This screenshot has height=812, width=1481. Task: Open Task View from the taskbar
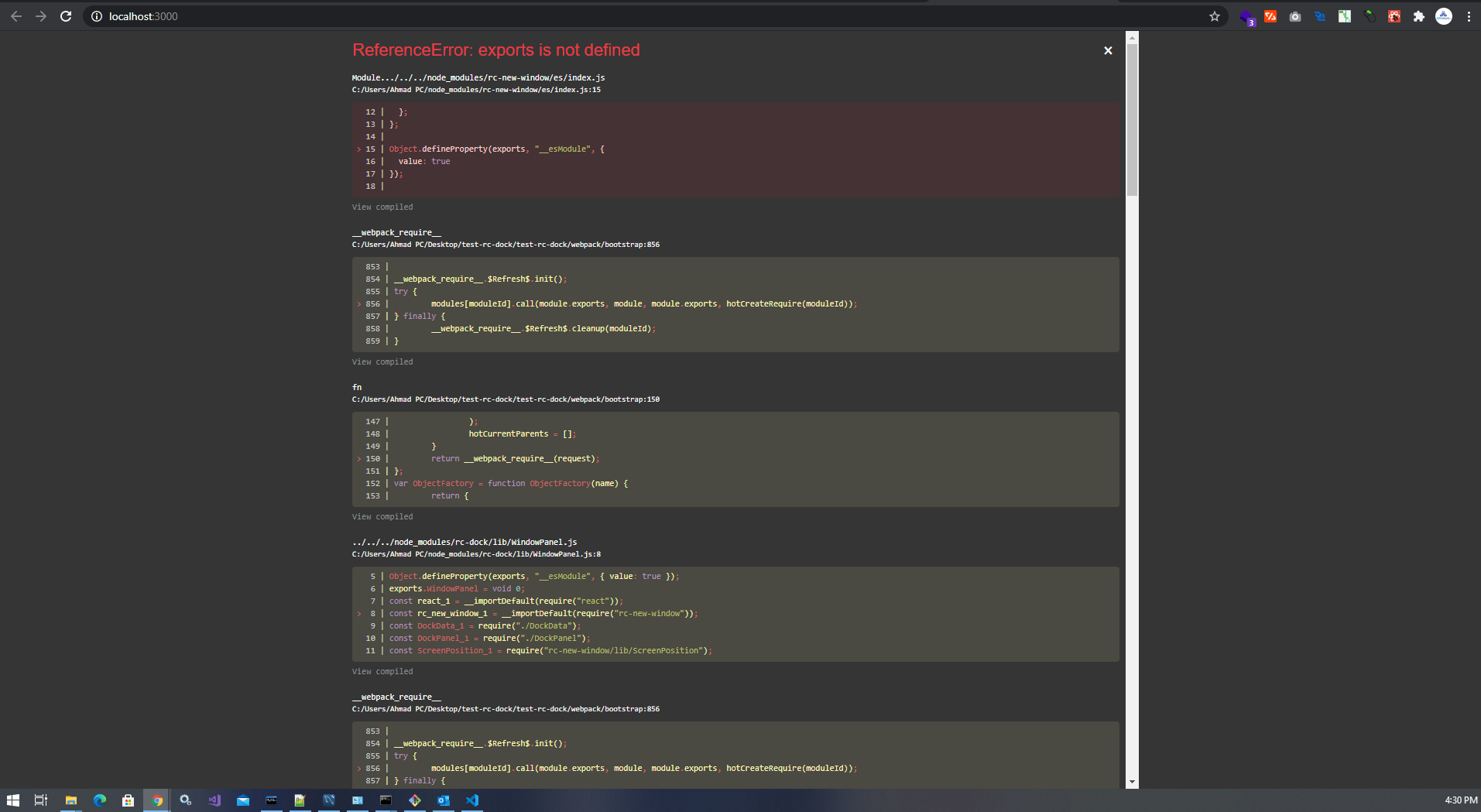(40, 800)
